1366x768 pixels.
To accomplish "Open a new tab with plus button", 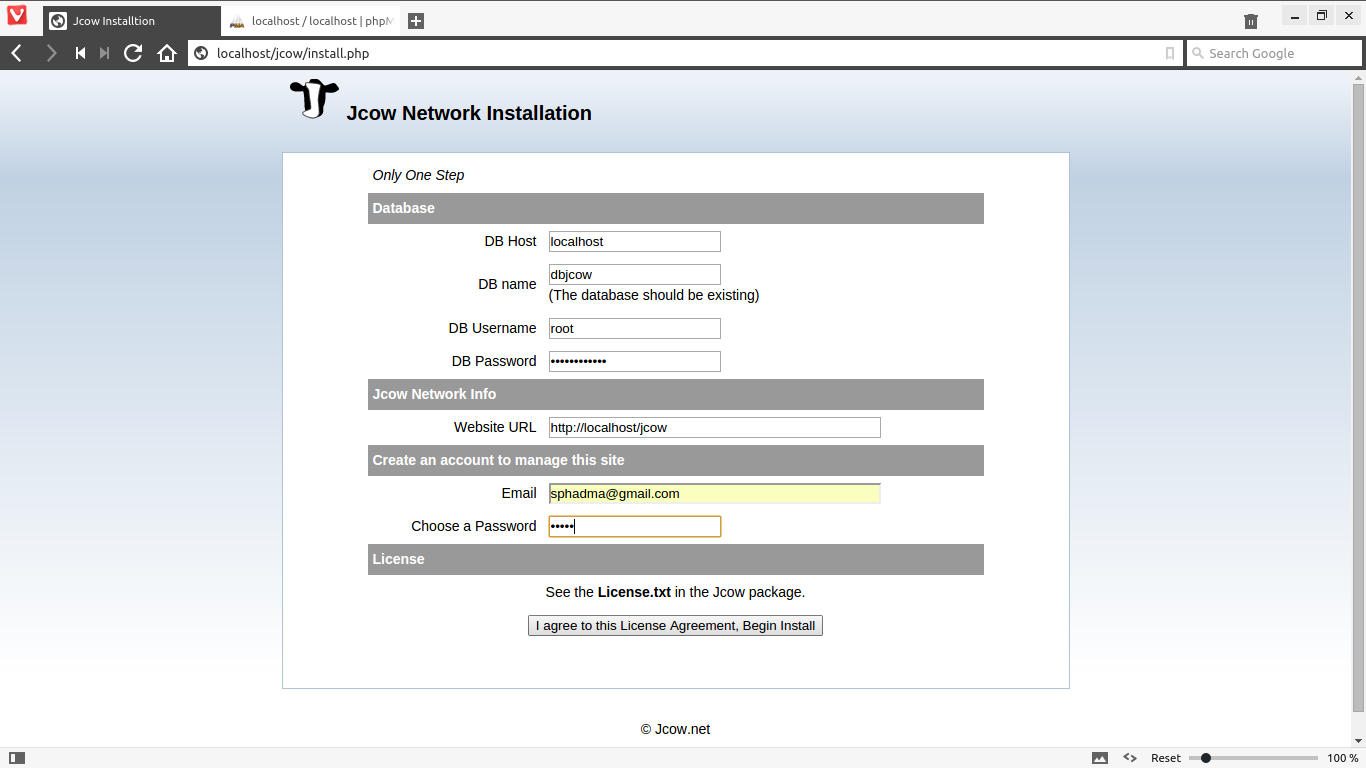I will click(x=416, y=21).
